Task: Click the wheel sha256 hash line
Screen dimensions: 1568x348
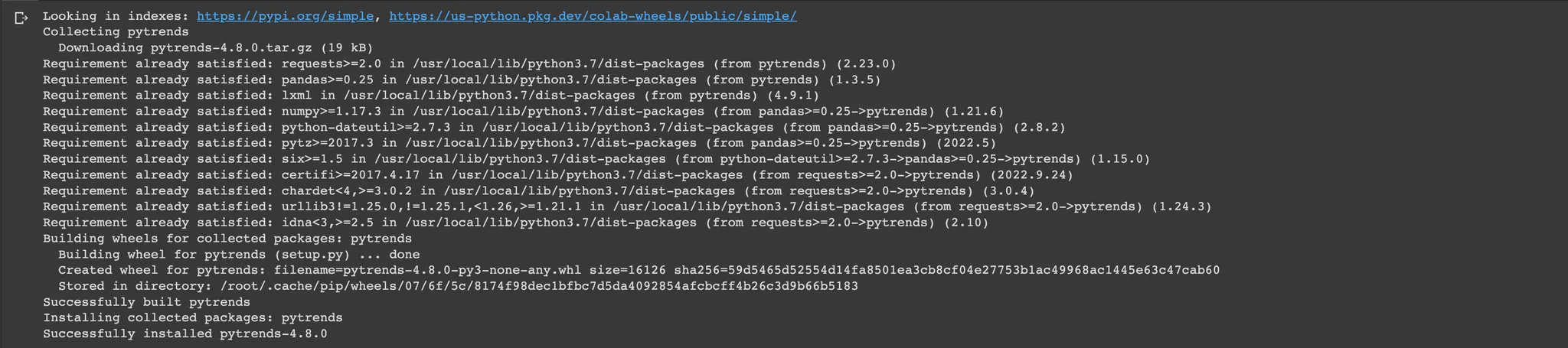Action: pyautogui.click(x=639, y=271)
